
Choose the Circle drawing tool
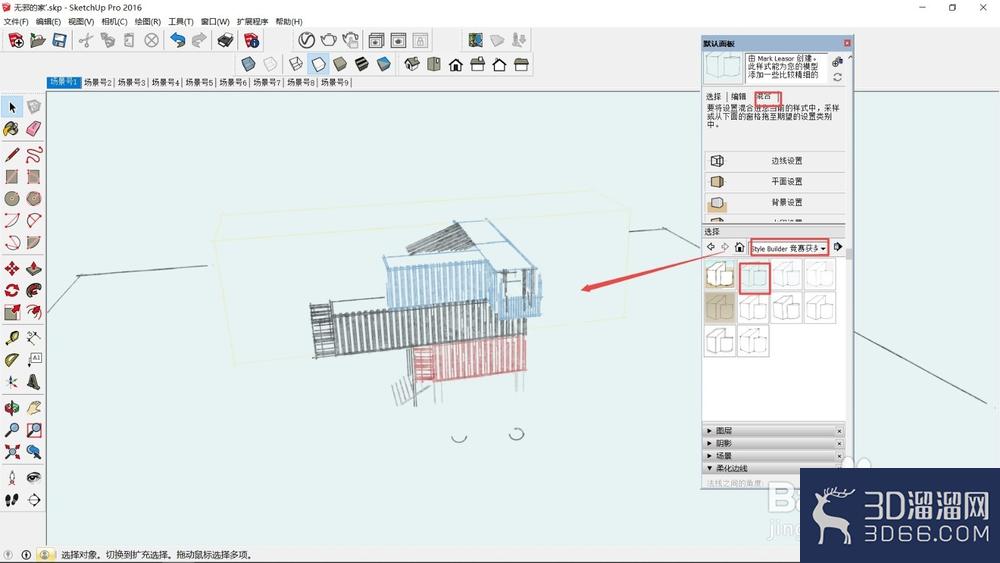tap(12, 198)
